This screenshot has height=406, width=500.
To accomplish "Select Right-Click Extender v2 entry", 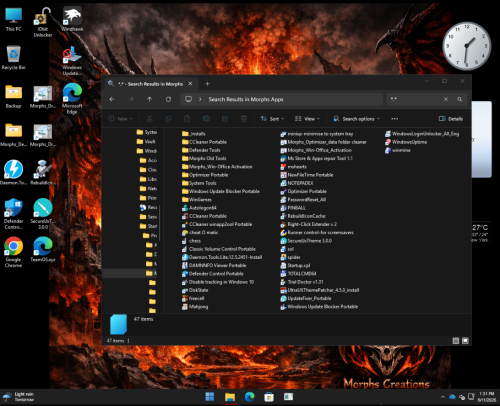I will pos(308,224).
